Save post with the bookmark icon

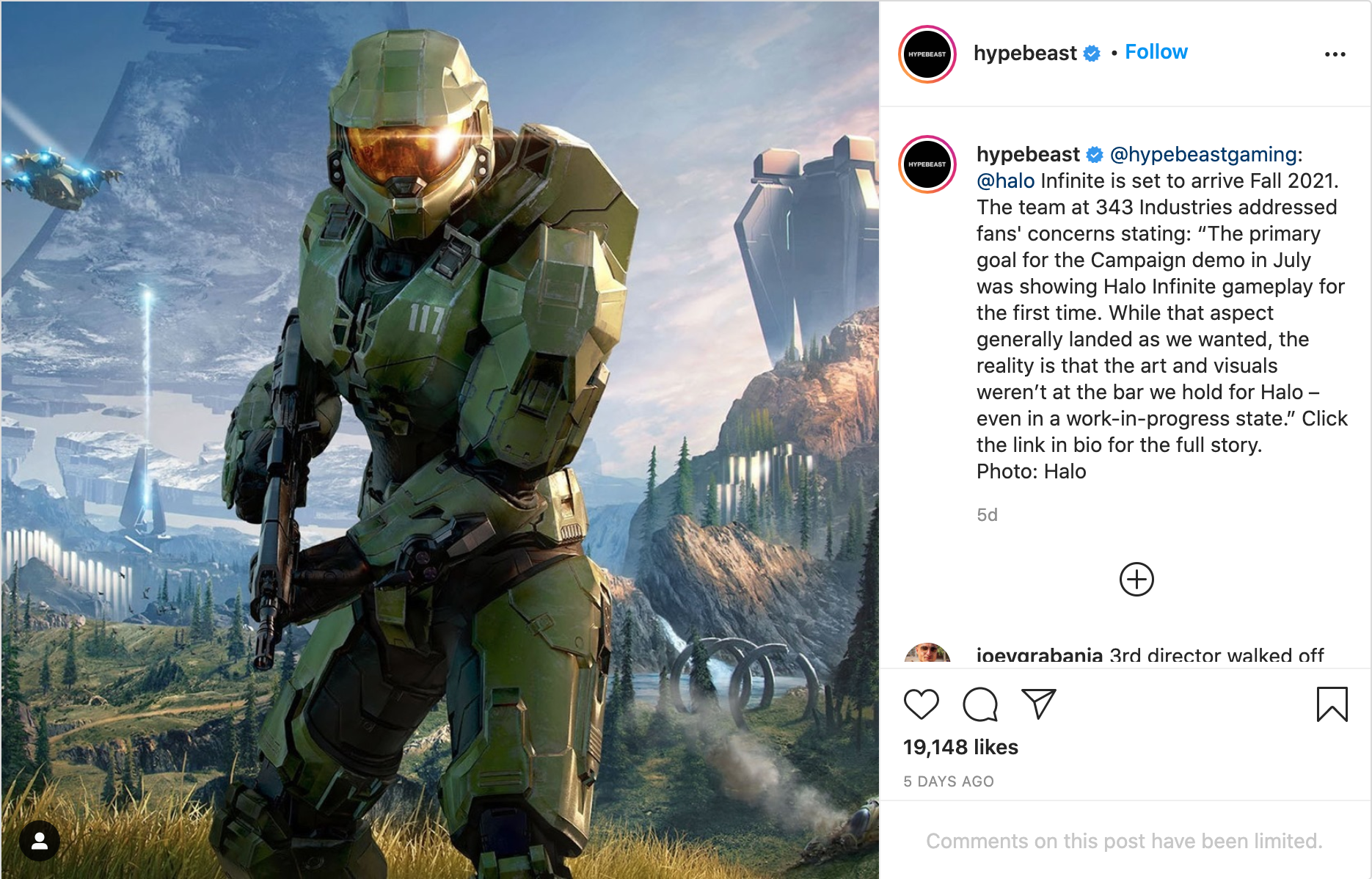pos(1332,704)
